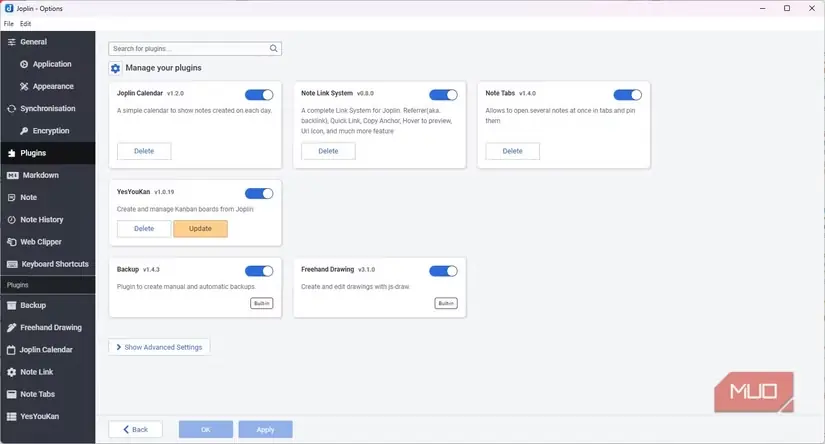Open the Edit menu
Screen dimensions: 825x444
25,24
